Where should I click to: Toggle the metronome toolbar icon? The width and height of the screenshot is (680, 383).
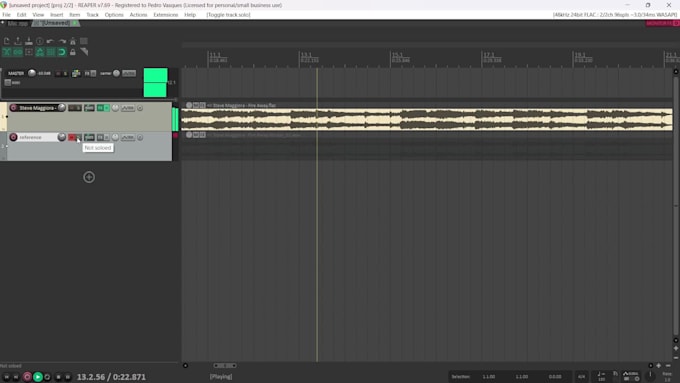click(x=73, y=41)
